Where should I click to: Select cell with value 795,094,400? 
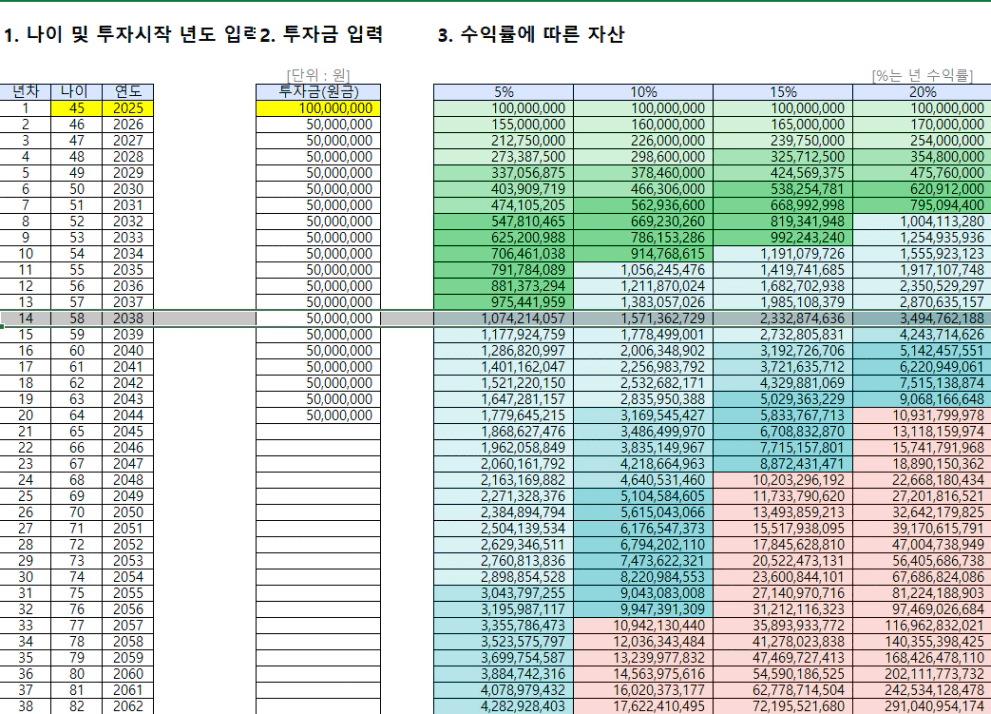point(922,205)
